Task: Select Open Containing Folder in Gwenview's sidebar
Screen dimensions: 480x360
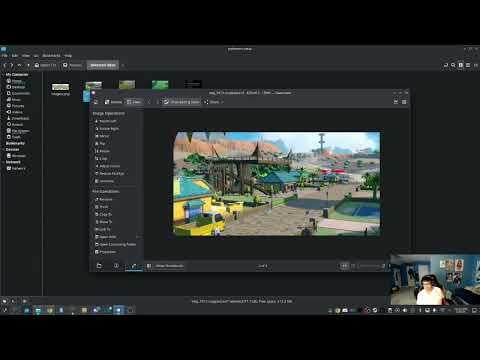Action: pos(115,244)
